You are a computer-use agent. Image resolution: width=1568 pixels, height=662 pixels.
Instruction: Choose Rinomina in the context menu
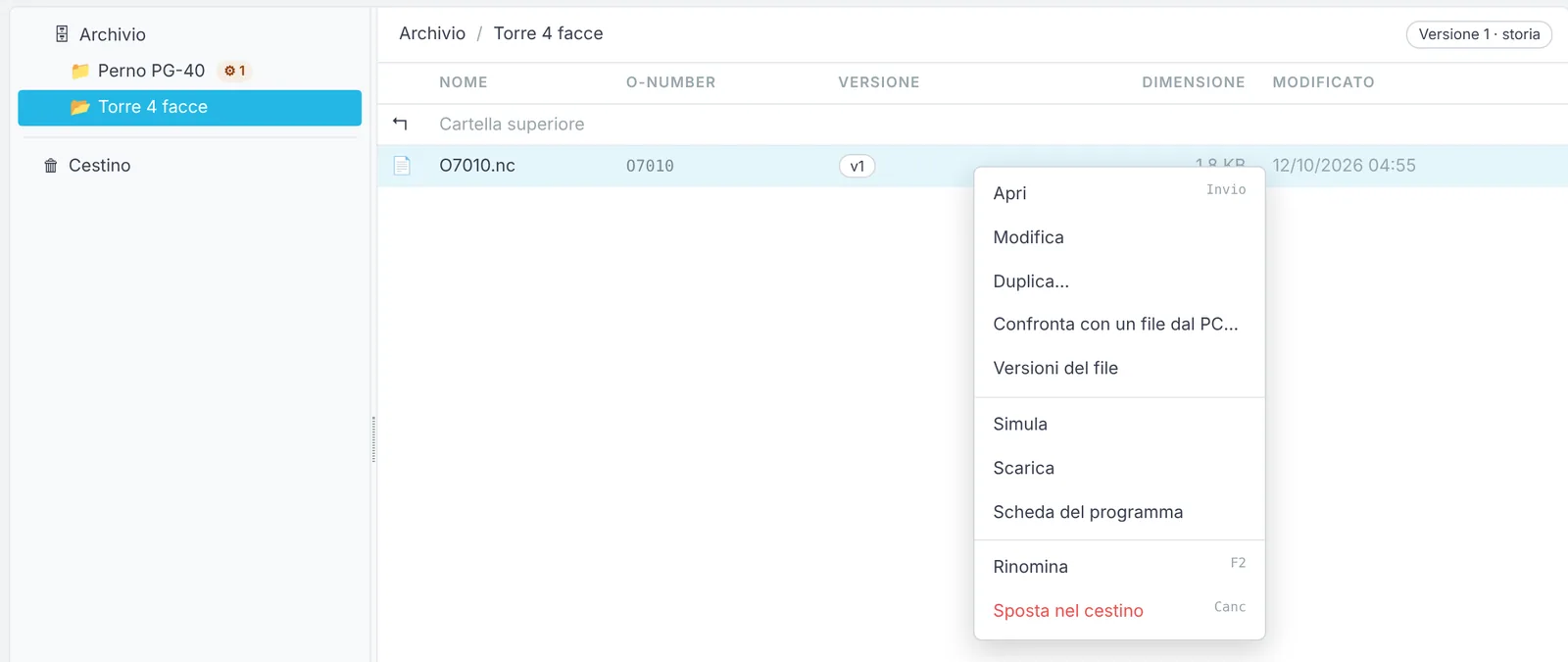(1119, 567)
